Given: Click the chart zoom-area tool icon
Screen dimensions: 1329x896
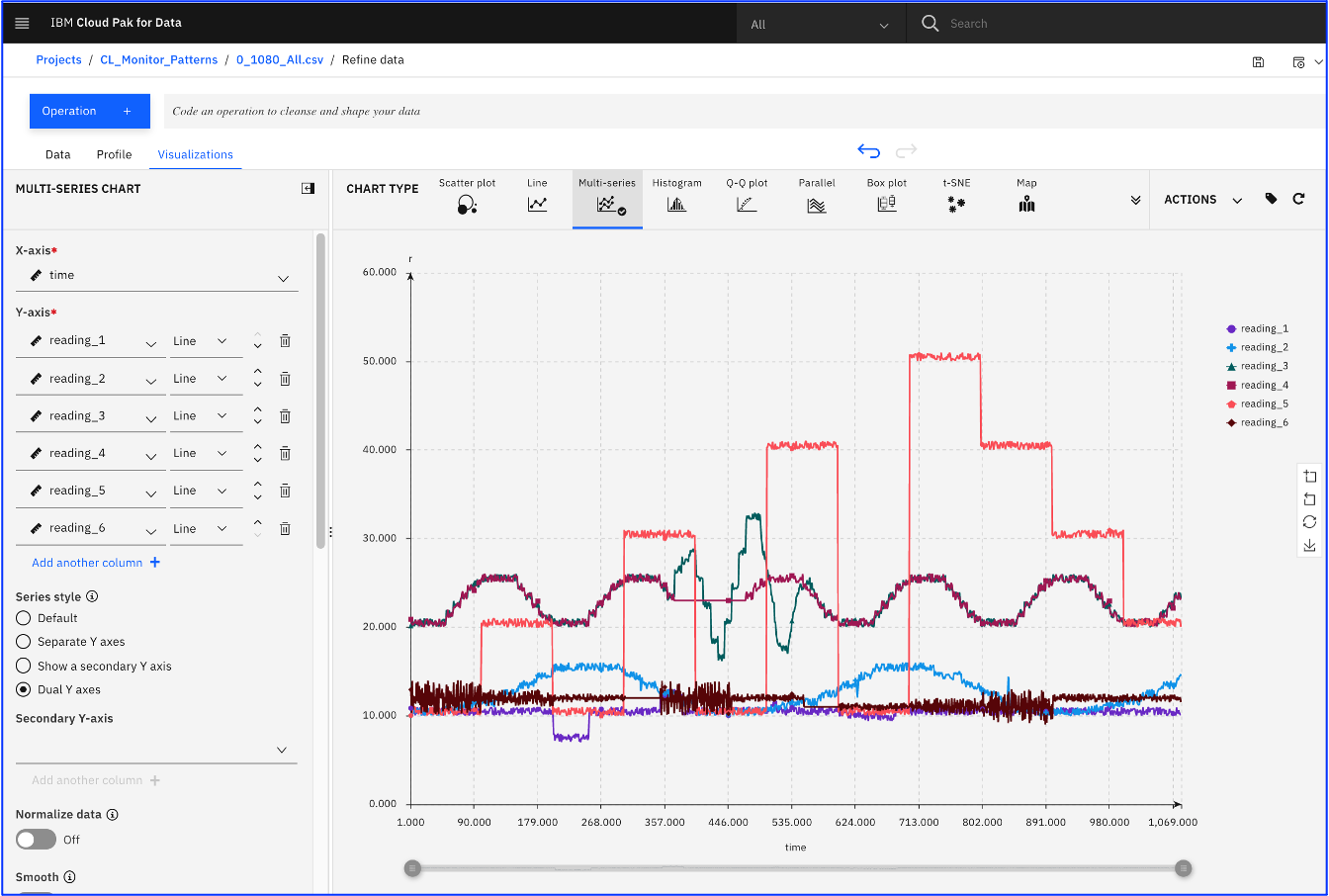Looking at the screenshot, I should tap(1309, 476).
